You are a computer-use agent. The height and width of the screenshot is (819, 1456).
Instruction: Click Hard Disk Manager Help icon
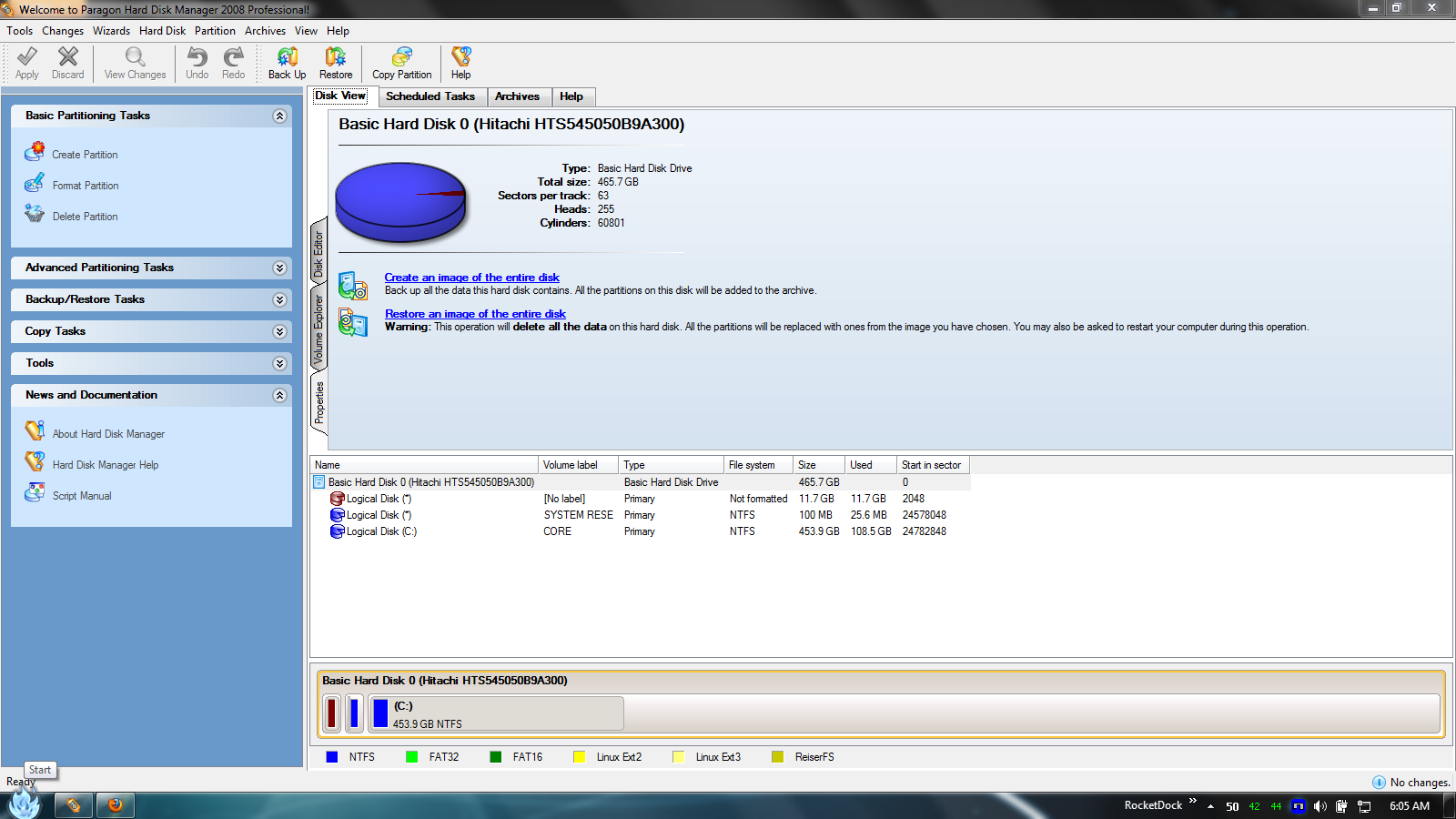pos(35,461)
